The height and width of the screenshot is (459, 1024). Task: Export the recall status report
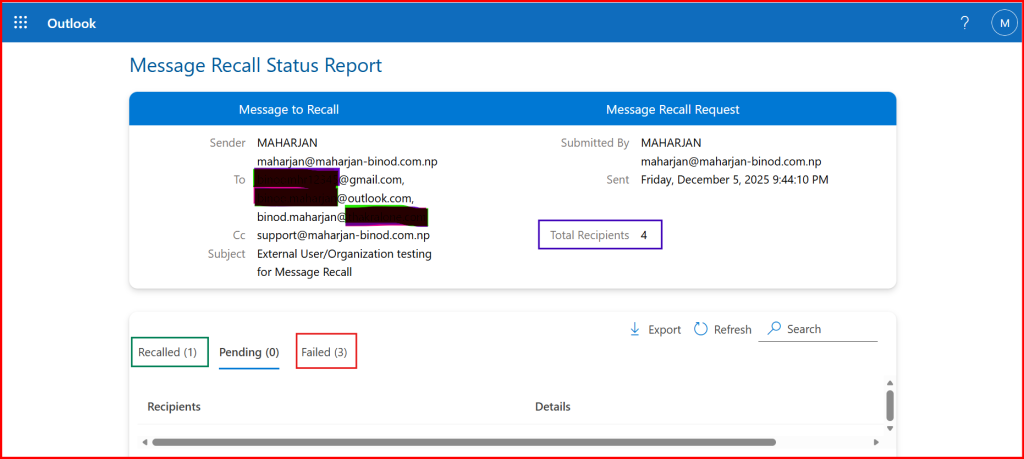coord(655,329)
